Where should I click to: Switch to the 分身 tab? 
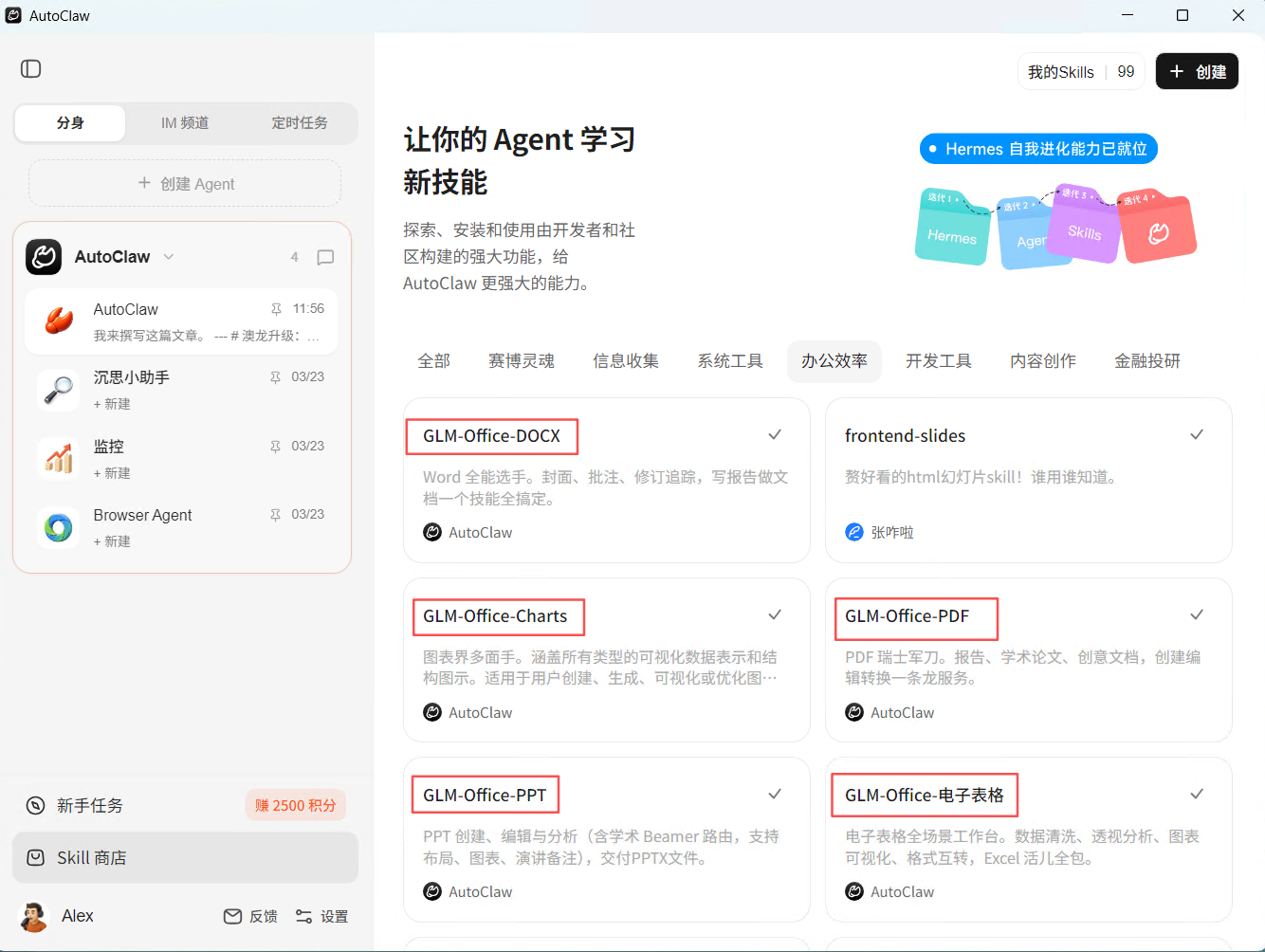(70, 123)
